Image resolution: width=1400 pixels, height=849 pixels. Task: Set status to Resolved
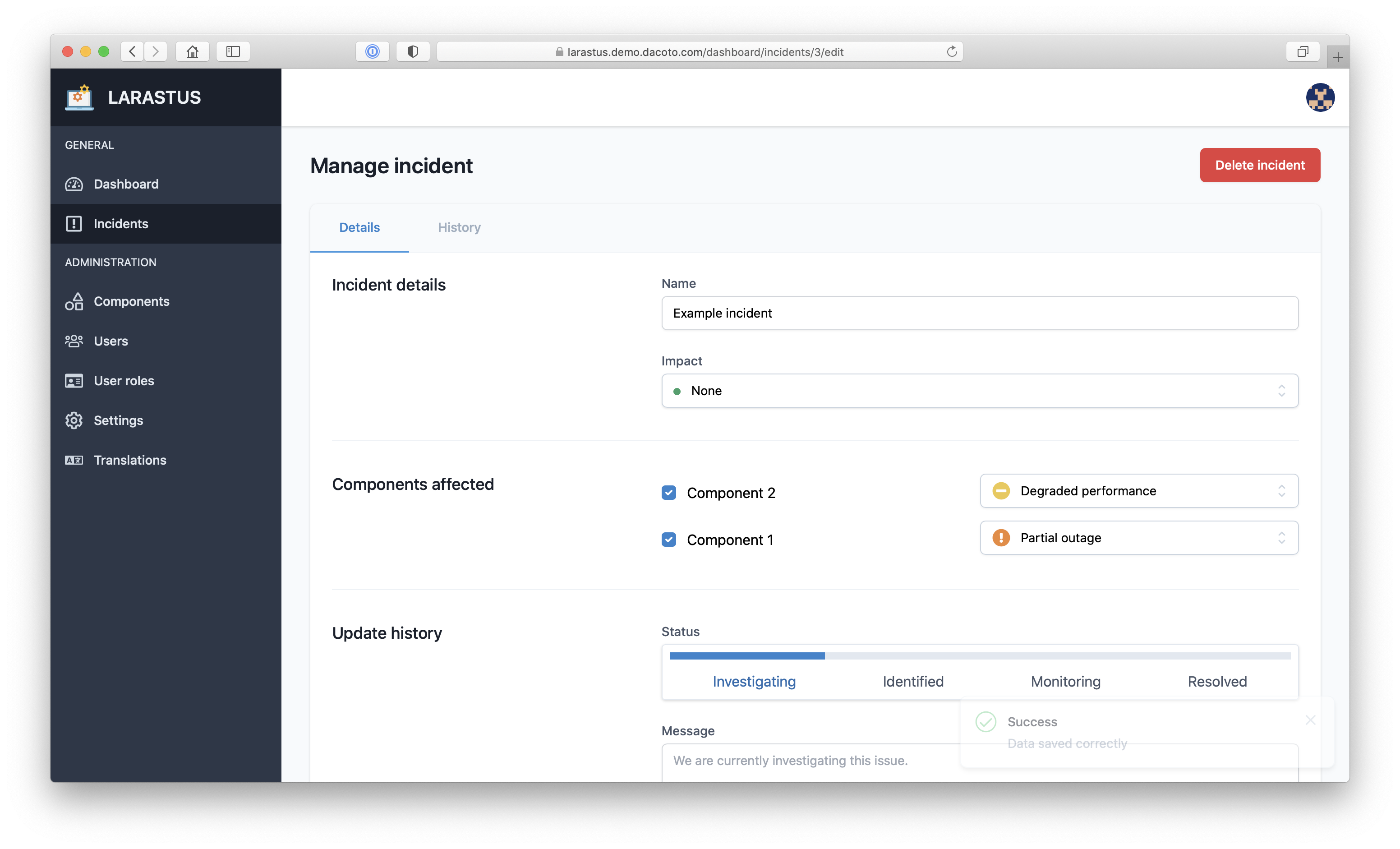tap(1216, 681)
